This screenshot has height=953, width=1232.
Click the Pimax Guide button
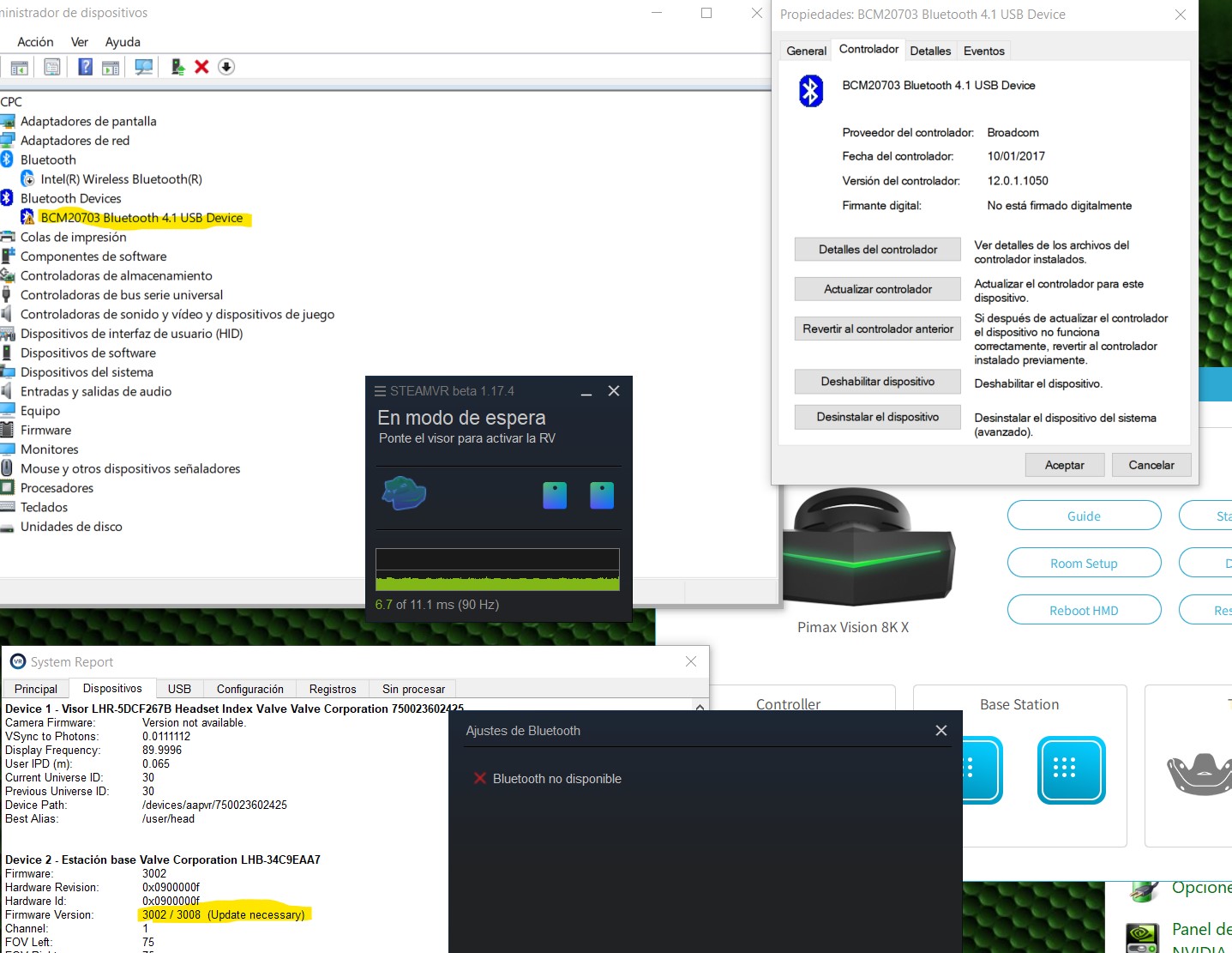1084,516
